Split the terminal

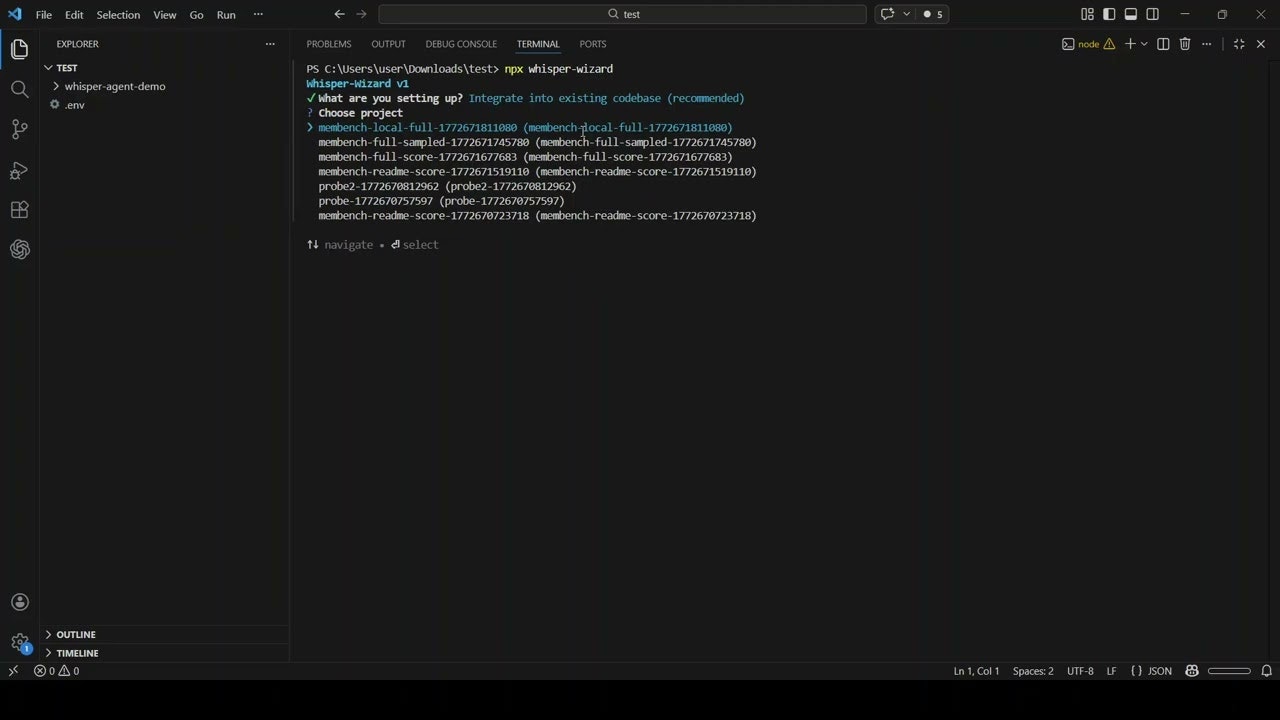click(x=1163, y=44)
